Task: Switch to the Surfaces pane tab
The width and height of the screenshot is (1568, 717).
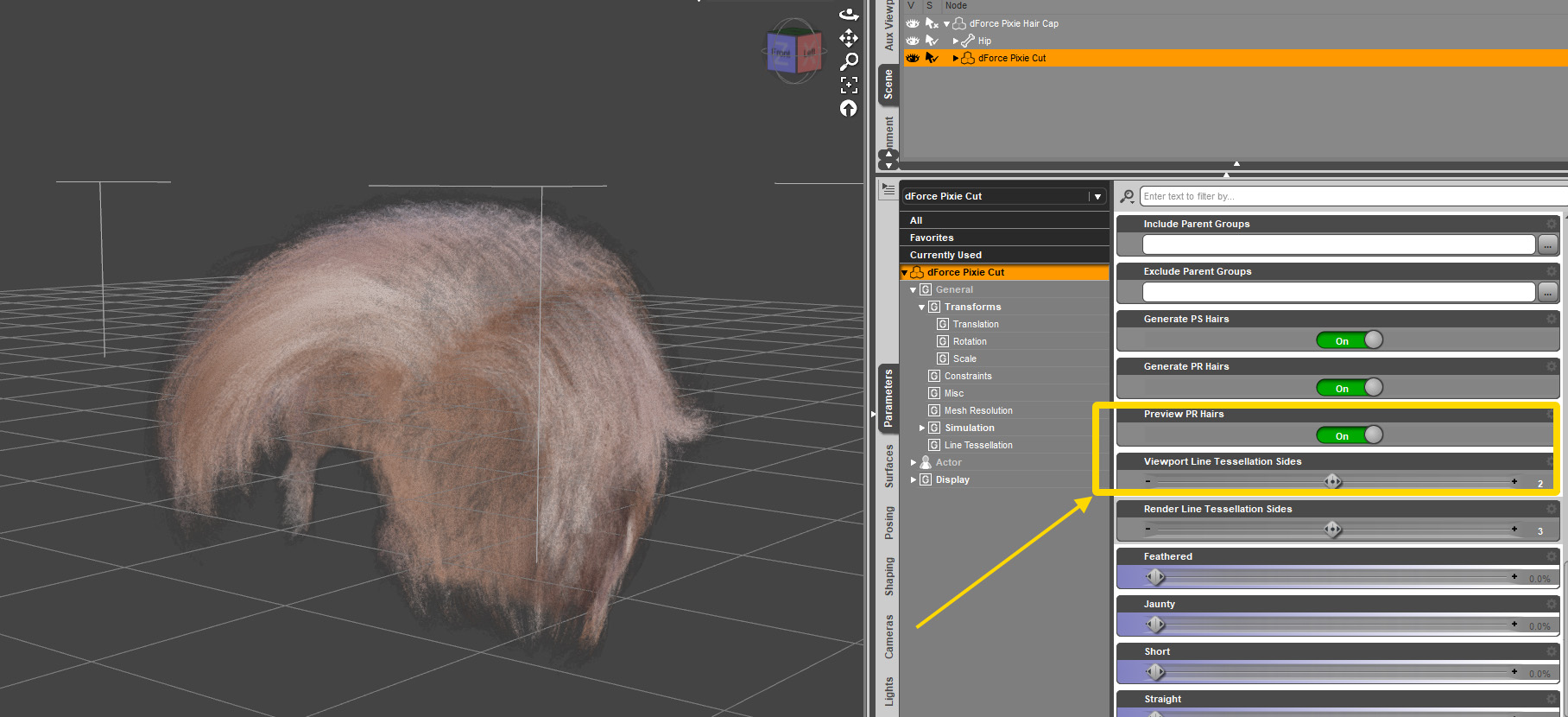Action: coord(888,466)
